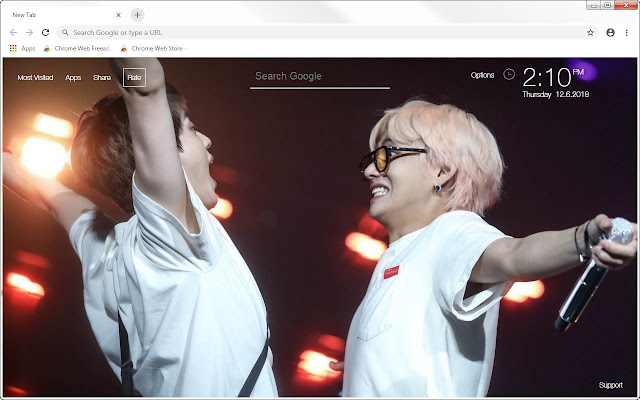Screen dimensions: 640x400
Task: Open the Support link
Action: 611,385
